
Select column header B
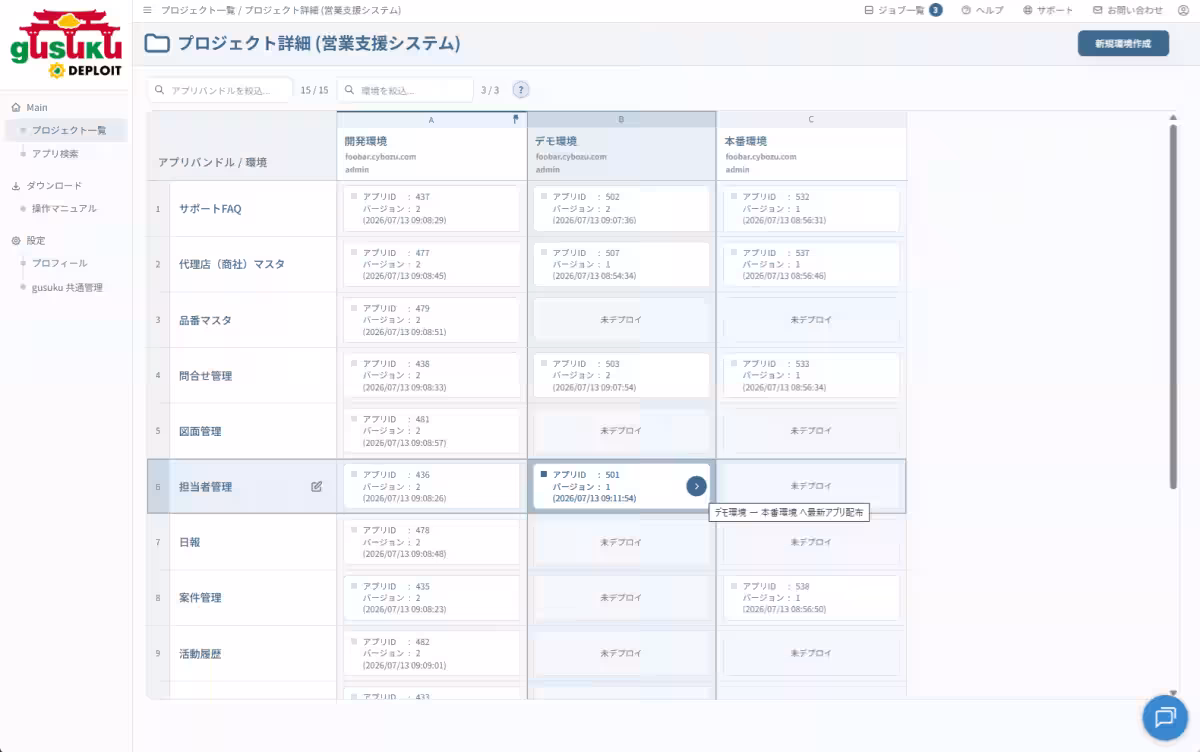click(x=621, y=119)
